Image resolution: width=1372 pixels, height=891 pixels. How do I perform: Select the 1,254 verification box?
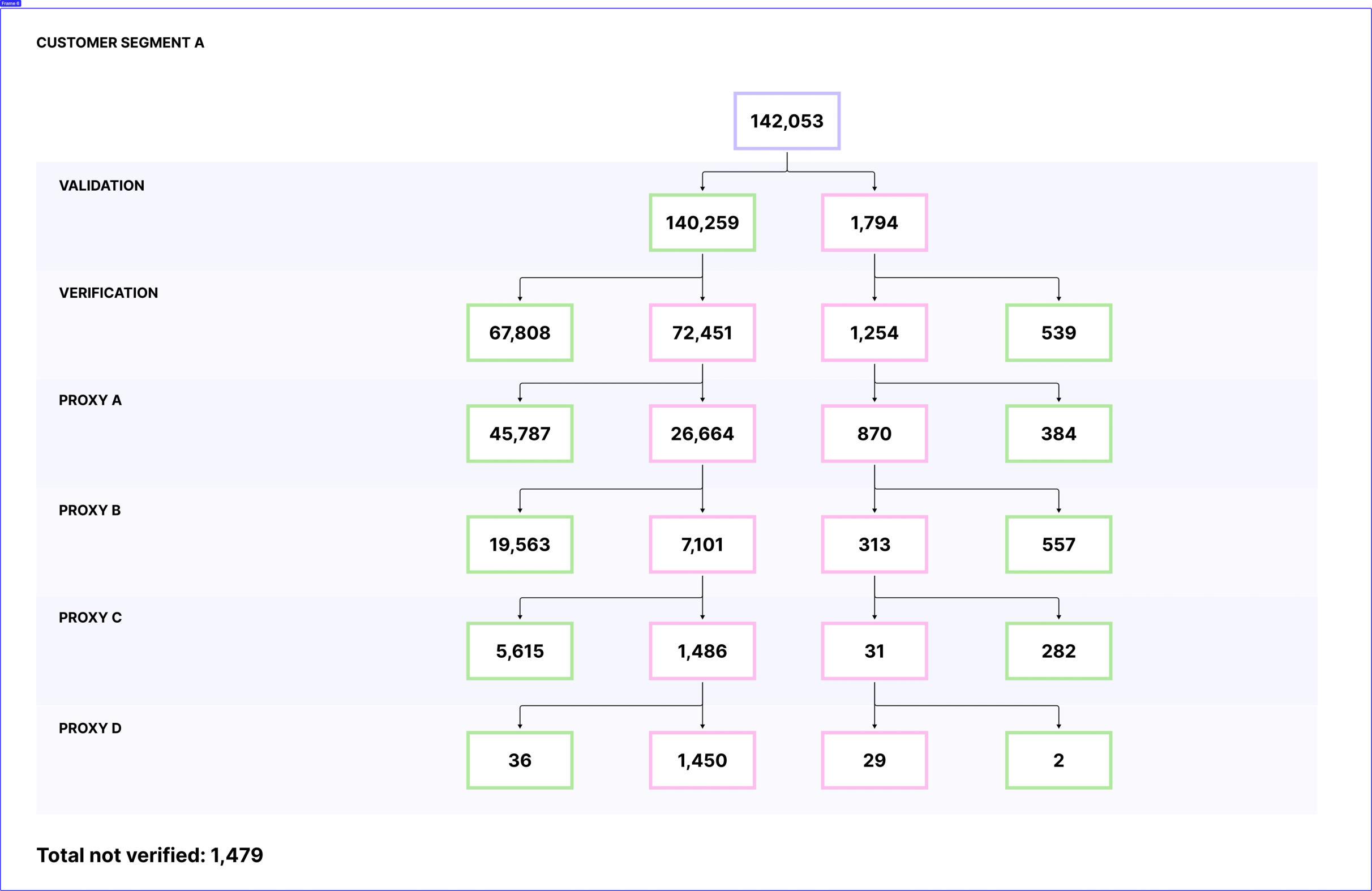874,333
